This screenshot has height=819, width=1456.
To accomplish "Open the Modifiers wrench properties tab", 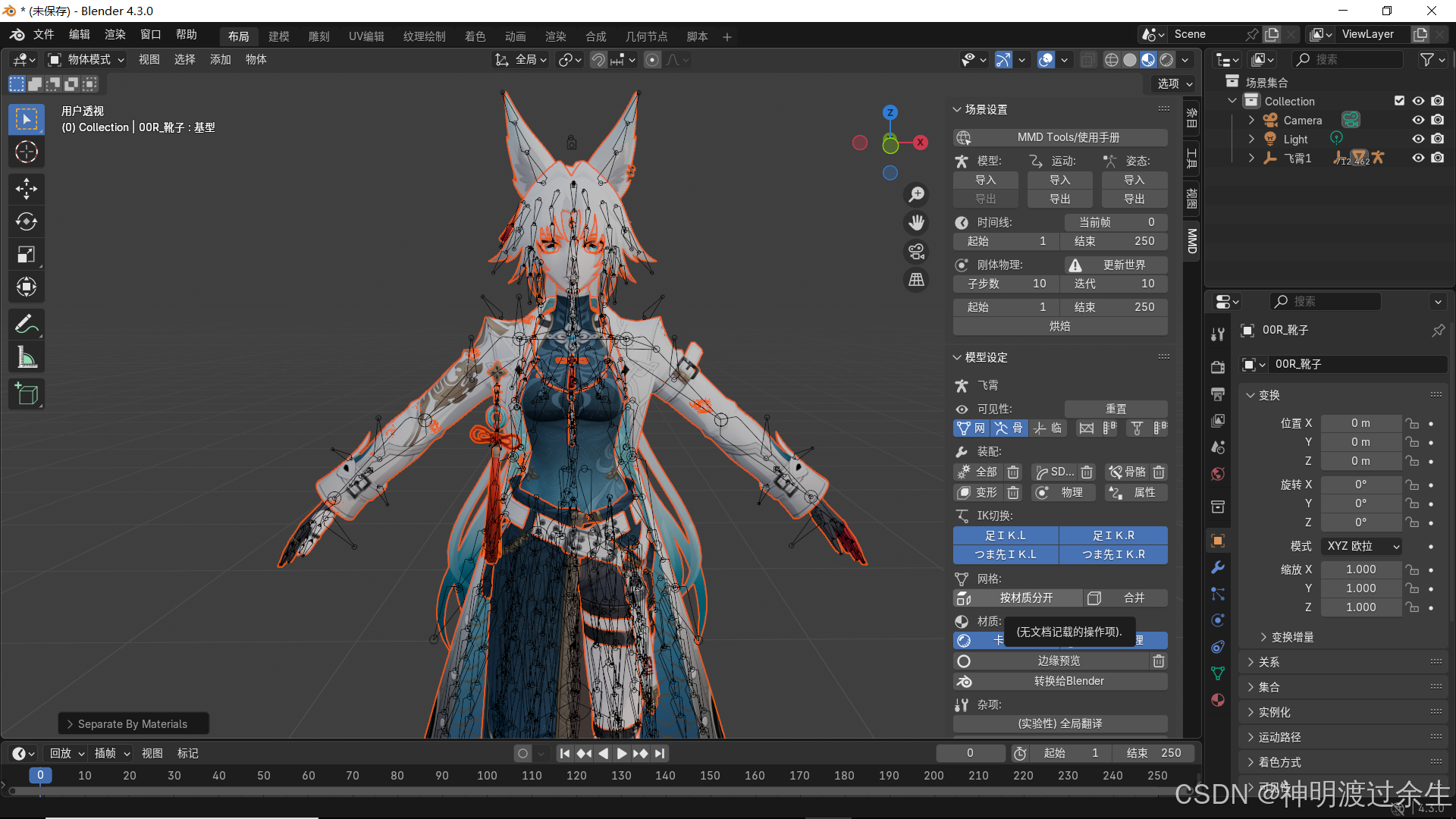I will (1218, 567).
